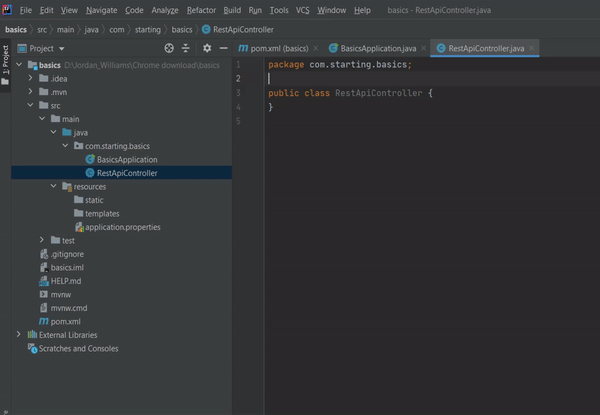Image resolution: width=600 pixels, height=415 pixels.
Task: Collapse the resources folder
Action: (54, 186)
